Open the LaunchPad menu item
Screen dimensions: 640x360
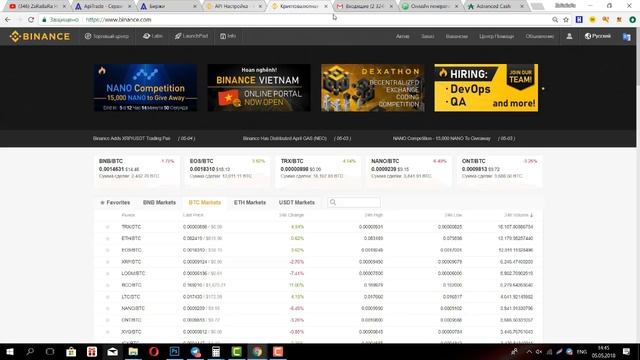coord(191,36)
